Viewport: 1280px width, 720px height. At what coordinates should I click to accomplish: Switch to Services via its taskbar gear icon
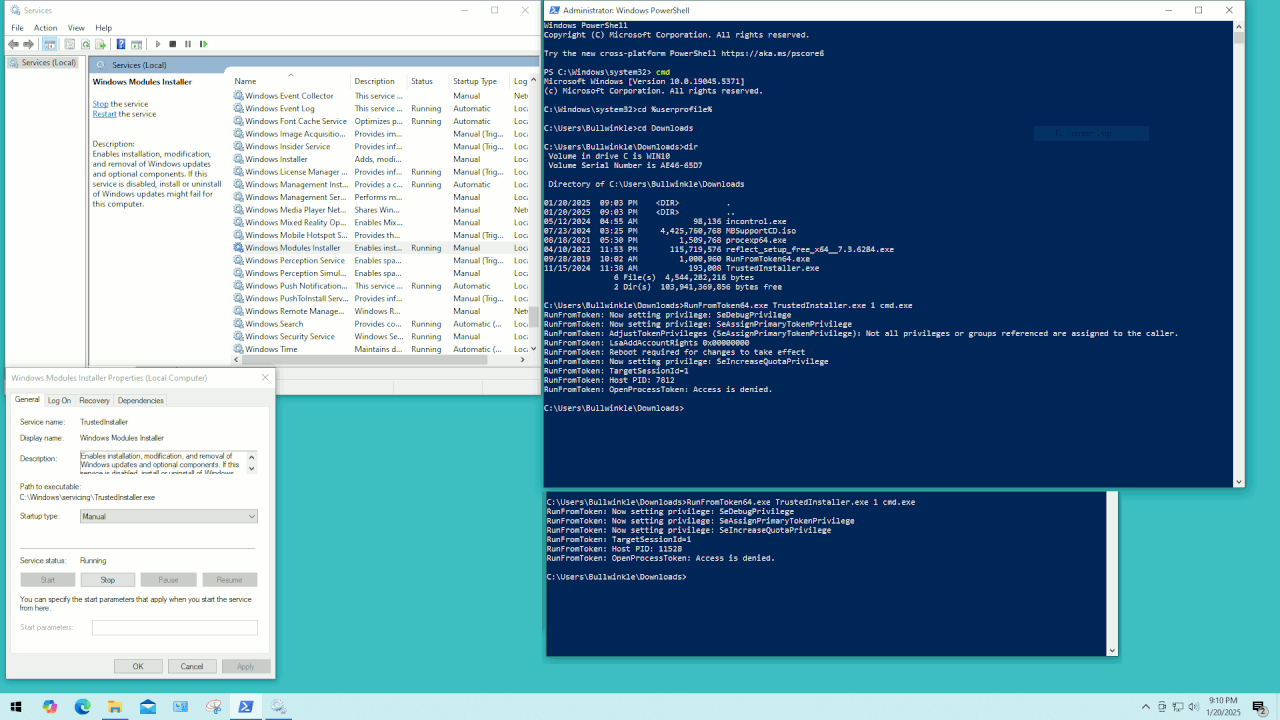278,707
